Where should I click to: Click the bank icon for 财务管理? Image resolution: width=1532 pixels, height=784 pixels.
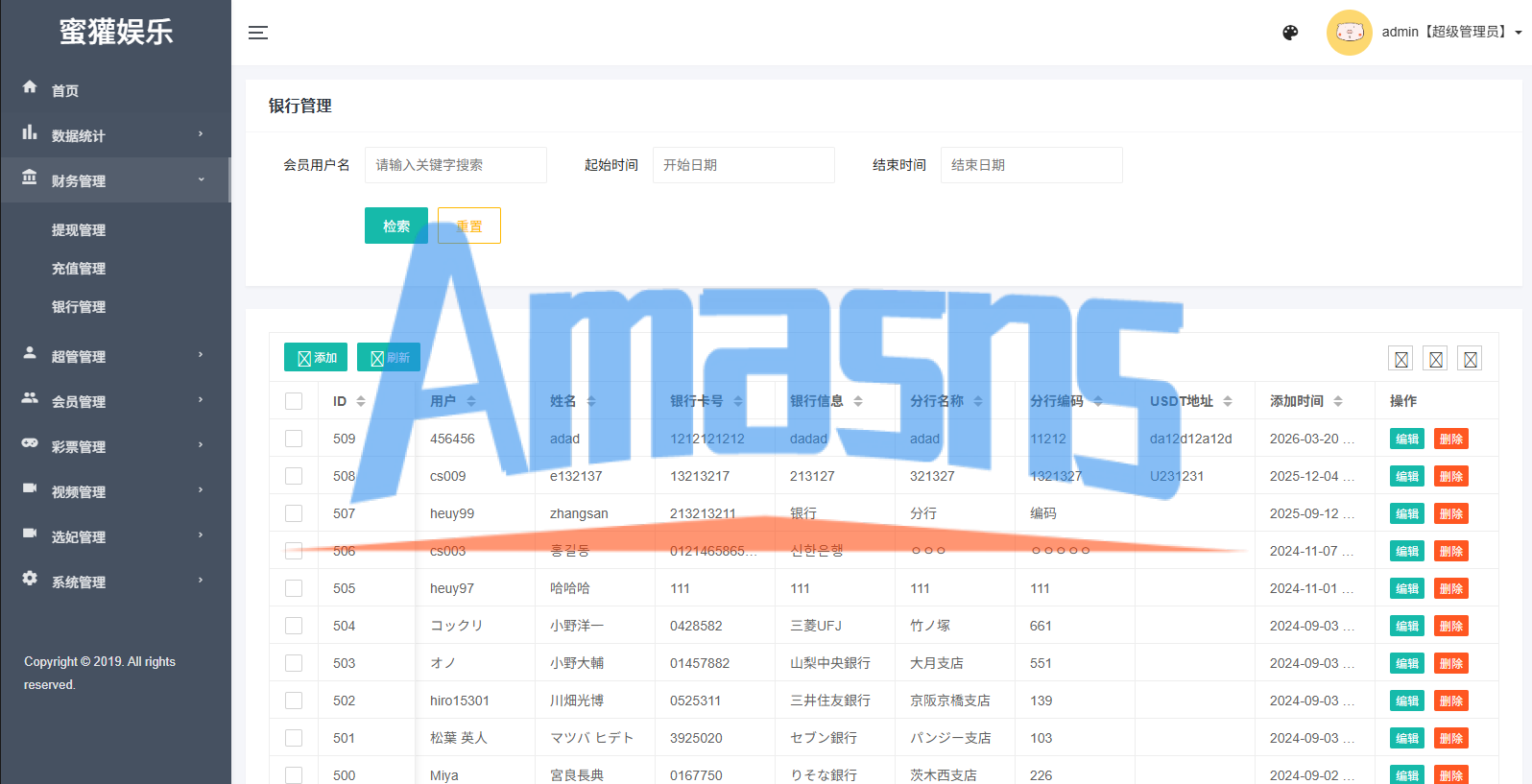(x=30, y=178)
